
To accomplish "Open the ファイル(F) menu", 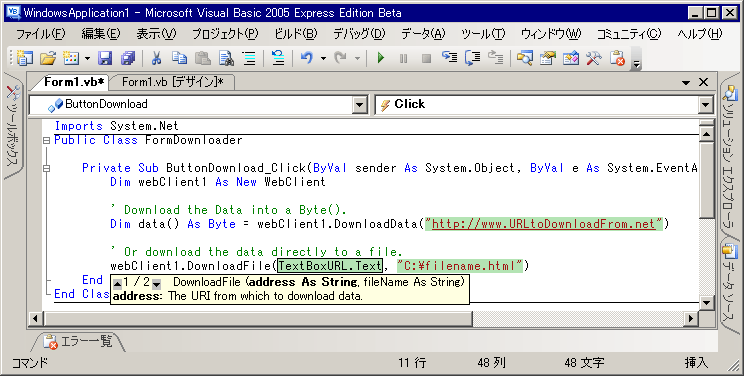I will [x=41, y=34].
